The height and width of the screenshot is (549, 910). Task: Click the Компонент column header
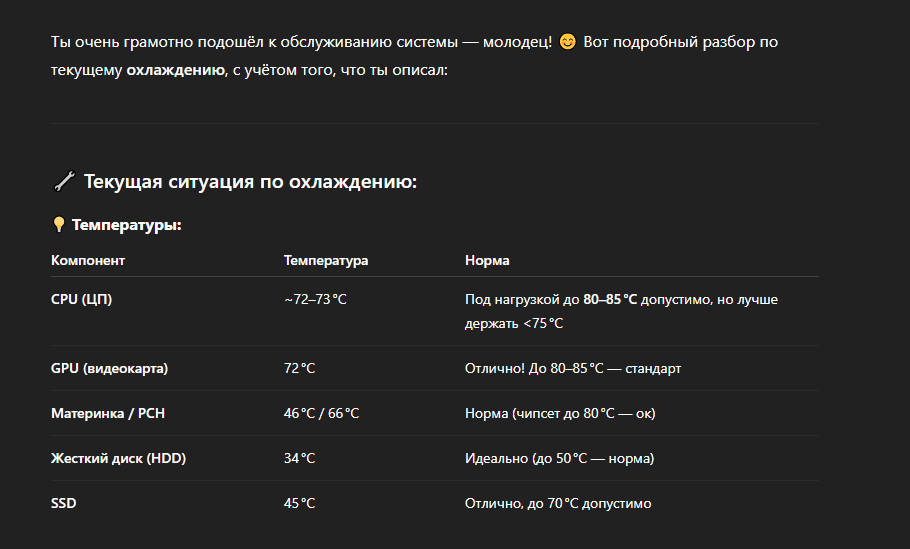[88, 261]
